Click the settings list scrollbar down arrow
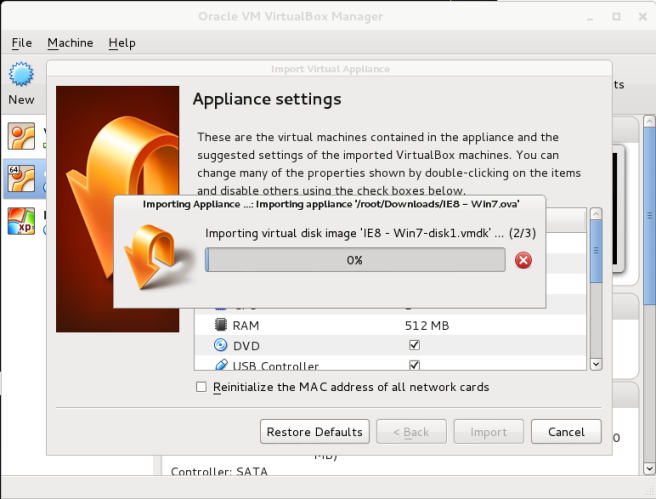Viewport: 656px width, 499px height. [596, 364]
